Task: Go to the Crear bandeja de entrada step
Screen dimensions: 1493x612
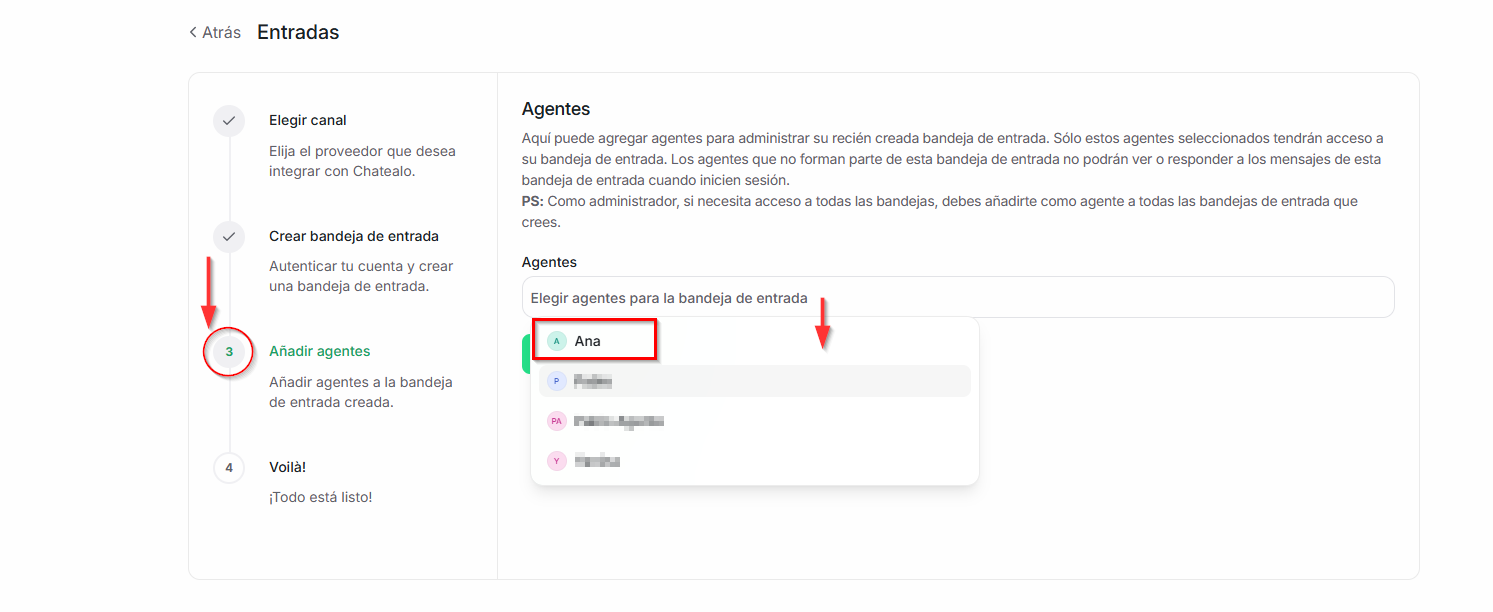Action: tap(354, 236)
